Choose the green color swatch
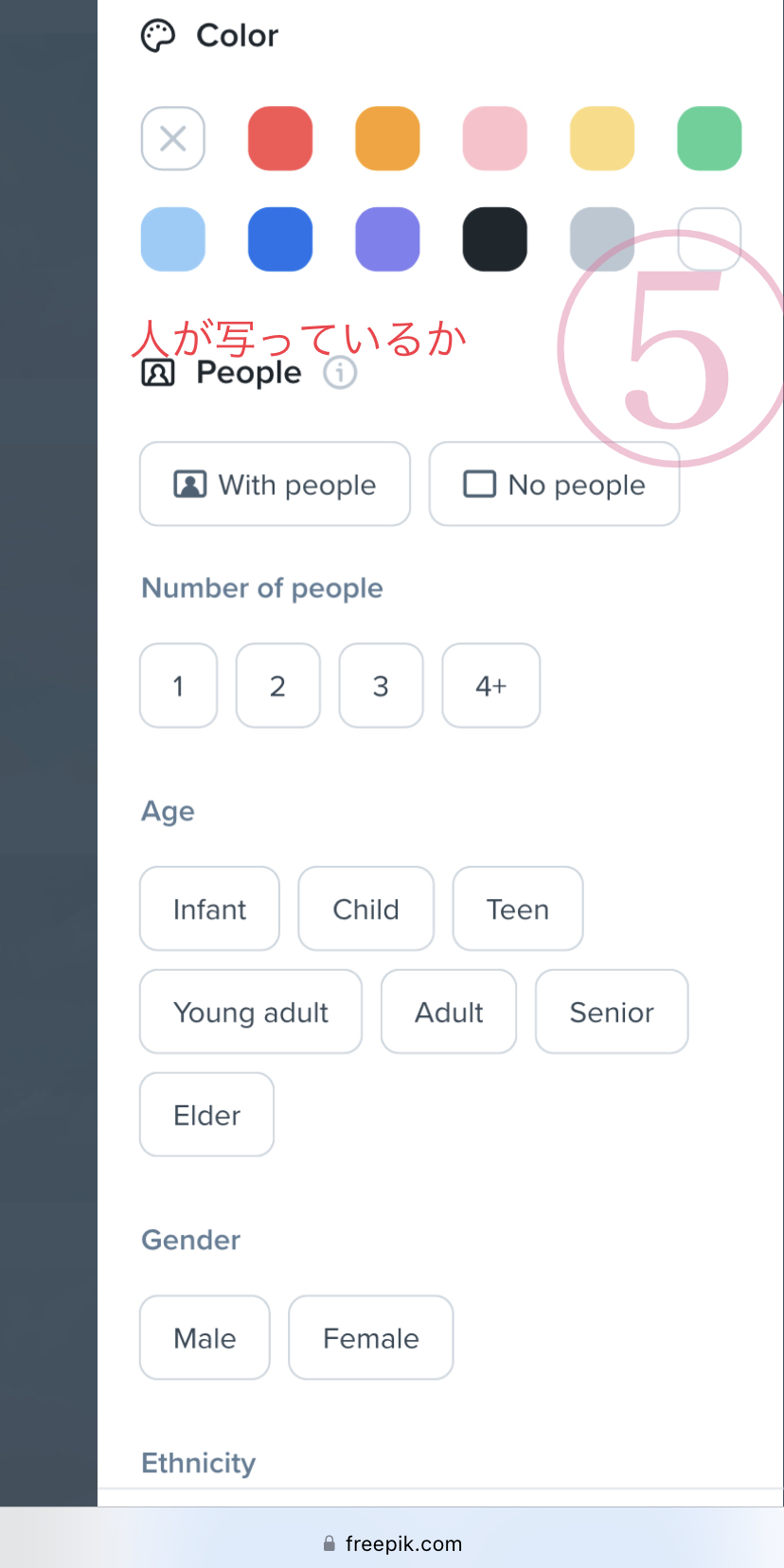784x1568 pixels. point(709,139)
